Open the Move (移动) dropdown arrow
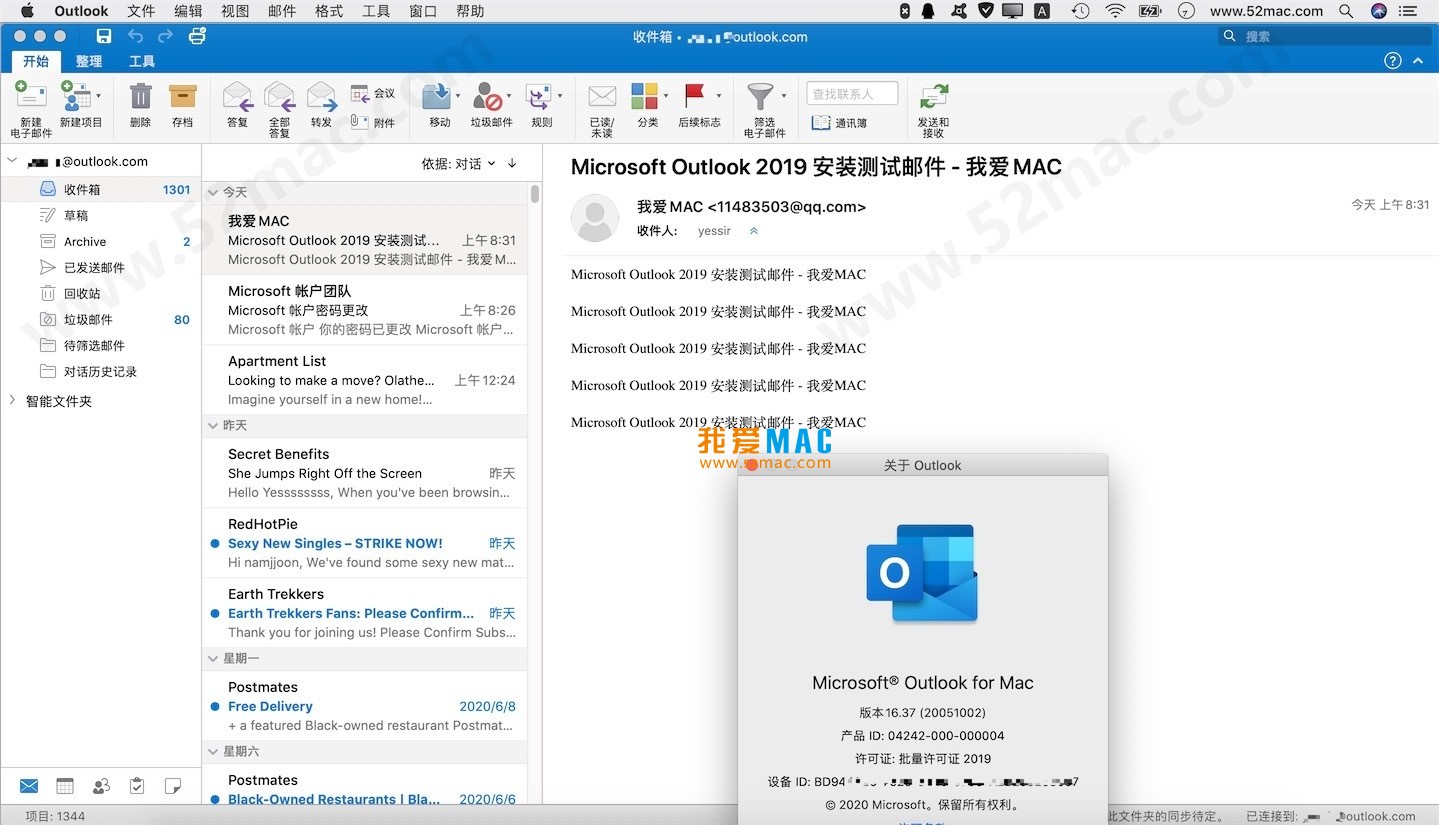Screen dimensions: 1439x825 tap(458, 96)
